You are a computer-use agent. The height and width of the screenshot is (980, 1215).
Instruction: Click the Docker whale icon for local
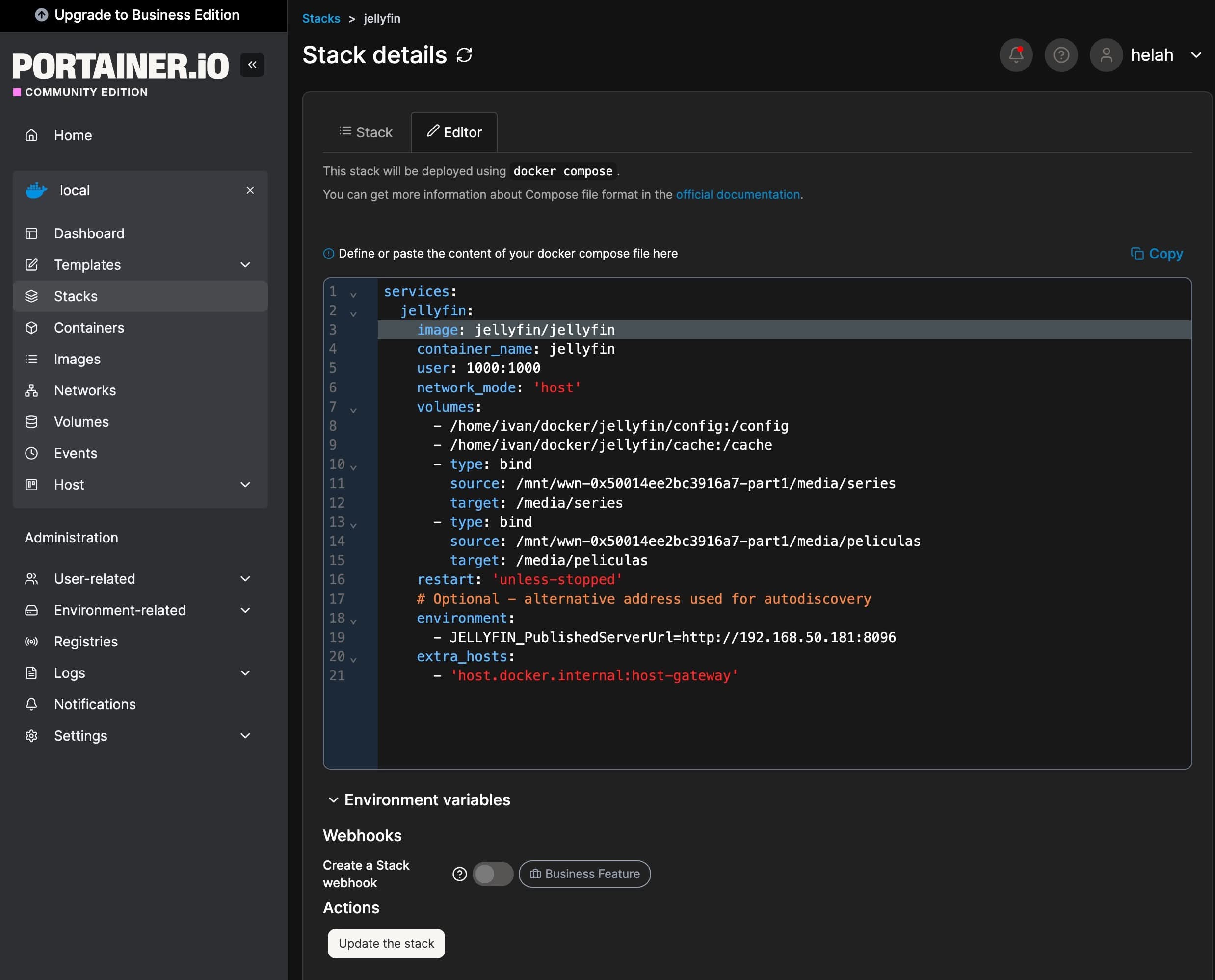coord(36,191)
